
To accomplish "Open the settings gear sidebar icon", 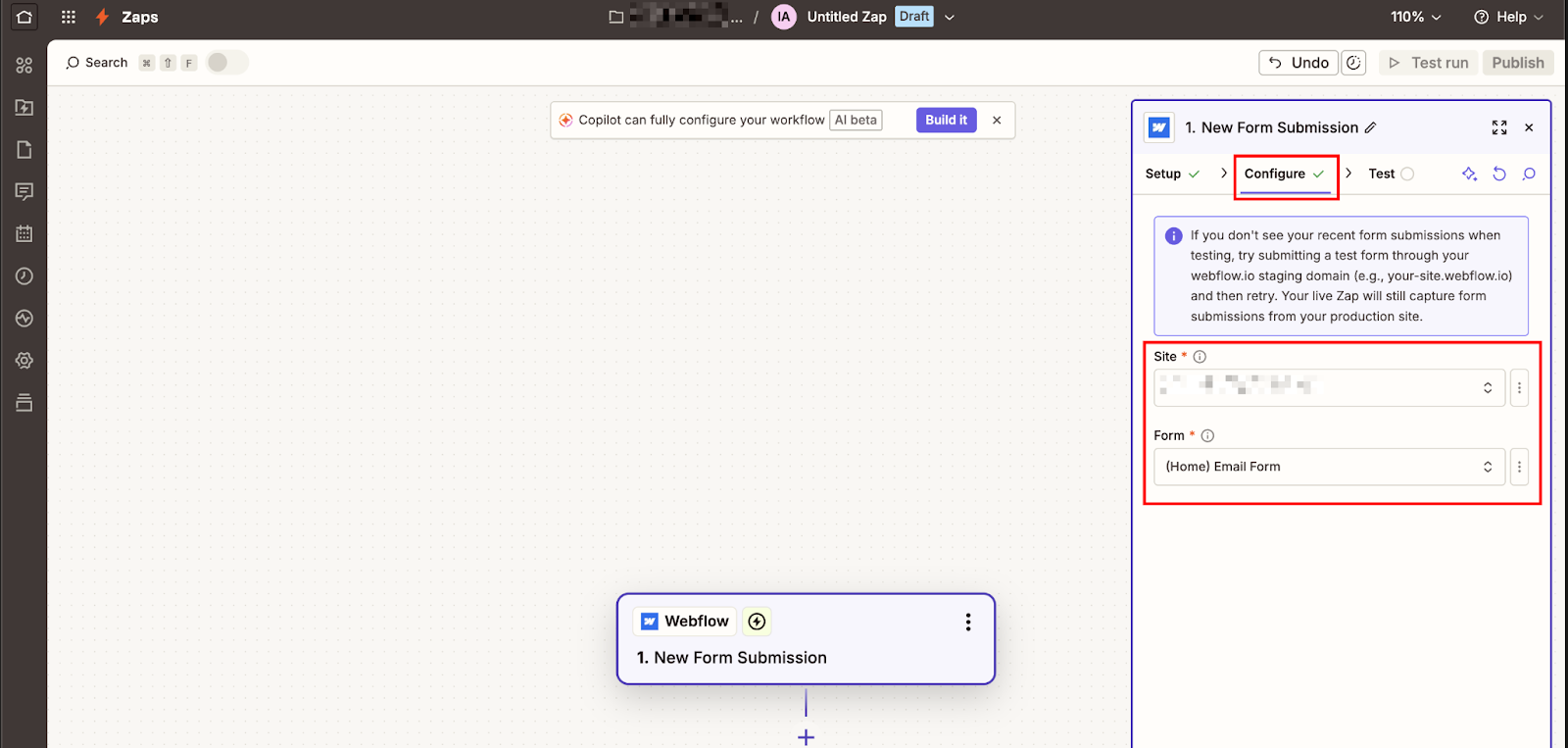I will click(24, 361).
